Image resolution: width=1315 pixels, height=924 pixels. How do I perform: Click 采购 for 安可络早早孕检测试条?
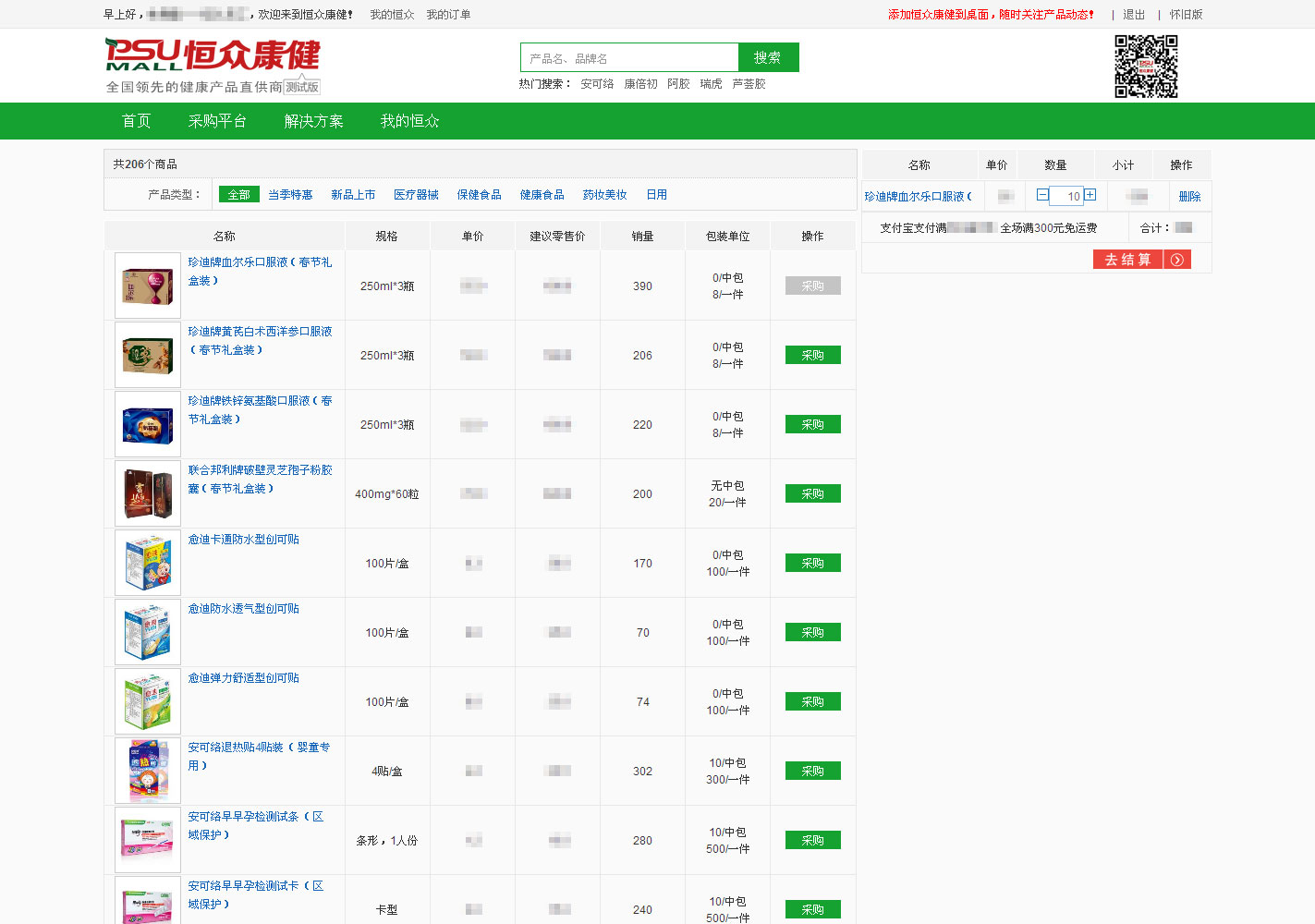(x=813, y=840)
